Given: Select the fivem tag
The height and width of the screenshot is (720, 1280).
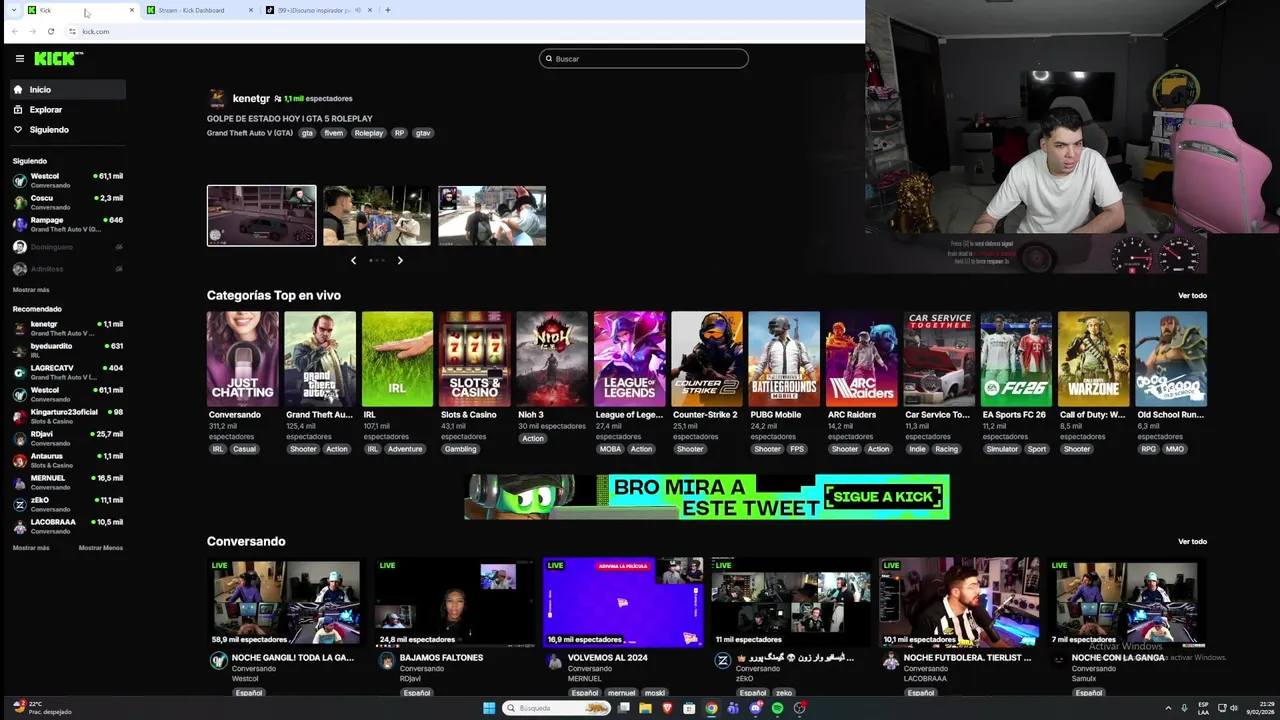Looking at the screenshot, I should (333, 133).
